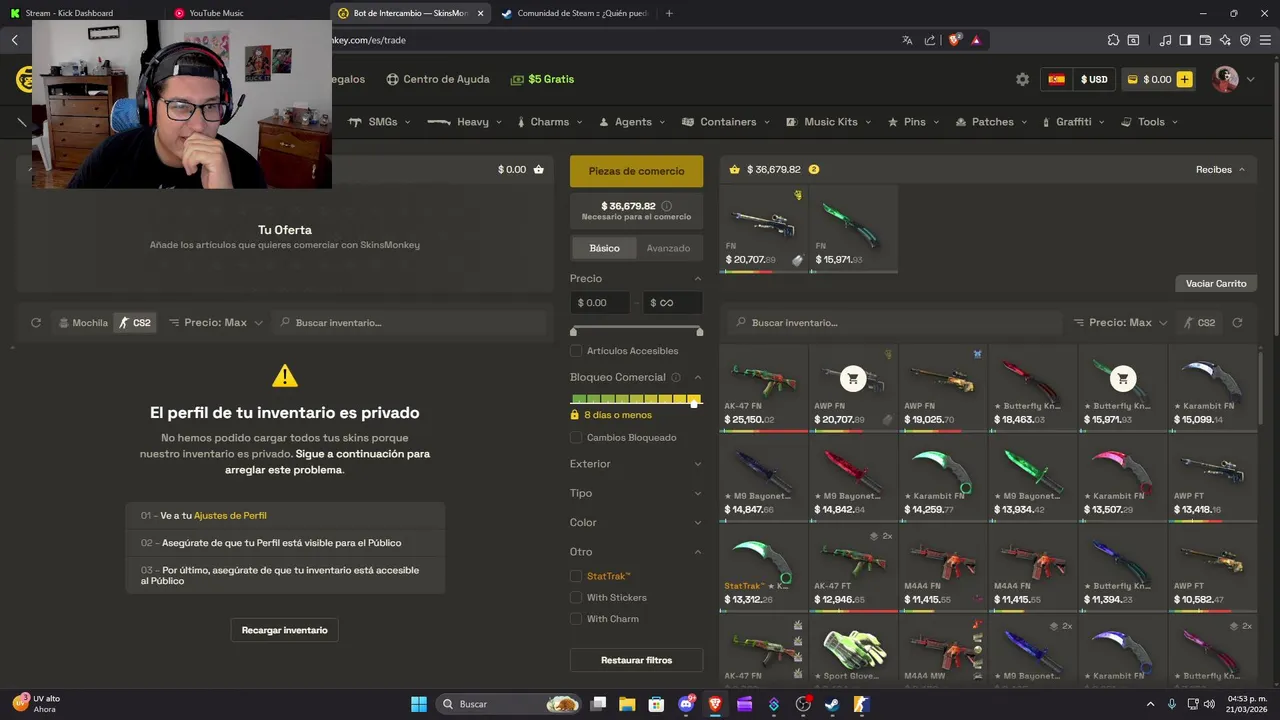Expand the Exterior filter section

coord(636,464)
